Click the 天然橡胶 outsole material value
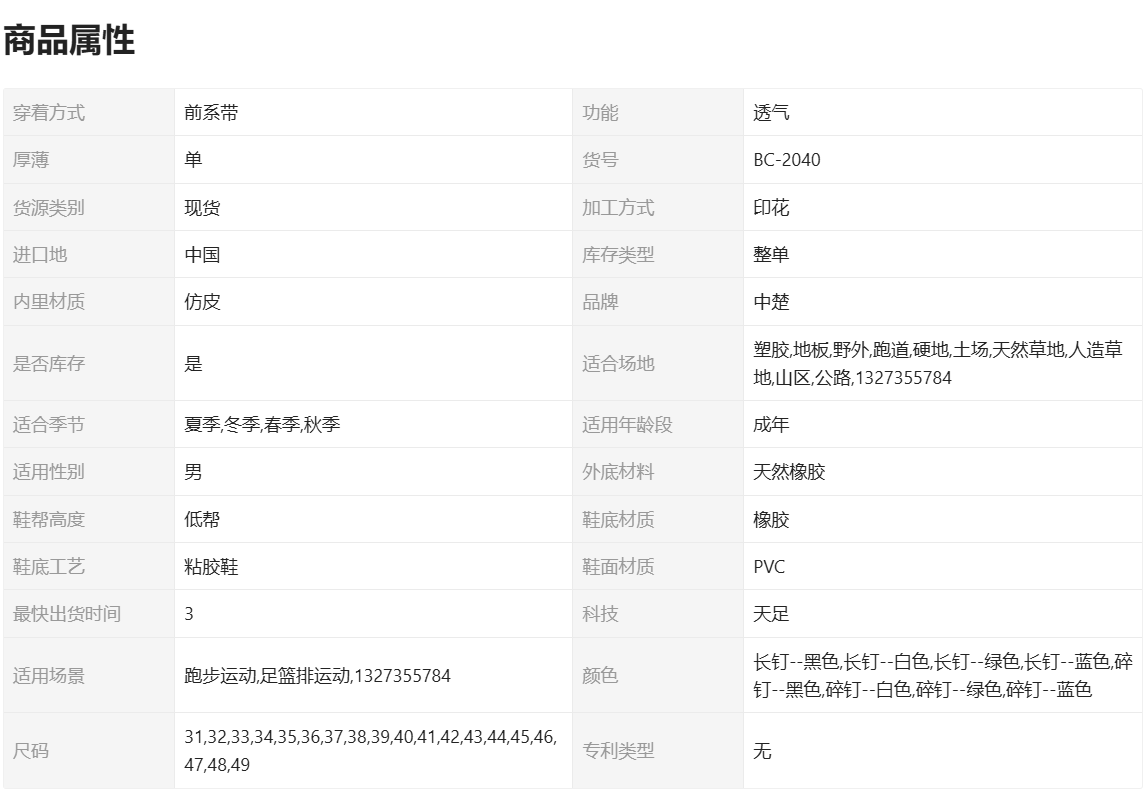This screenshot has width=1146, height=790. [x=789, y=472]
